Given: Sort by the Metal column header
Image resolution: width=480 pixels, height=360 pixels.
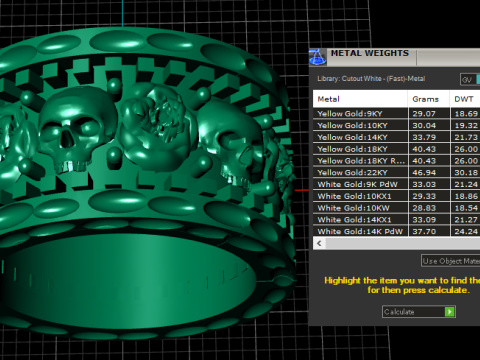Looking at the screenshot, I should click(x=360, y=99).
